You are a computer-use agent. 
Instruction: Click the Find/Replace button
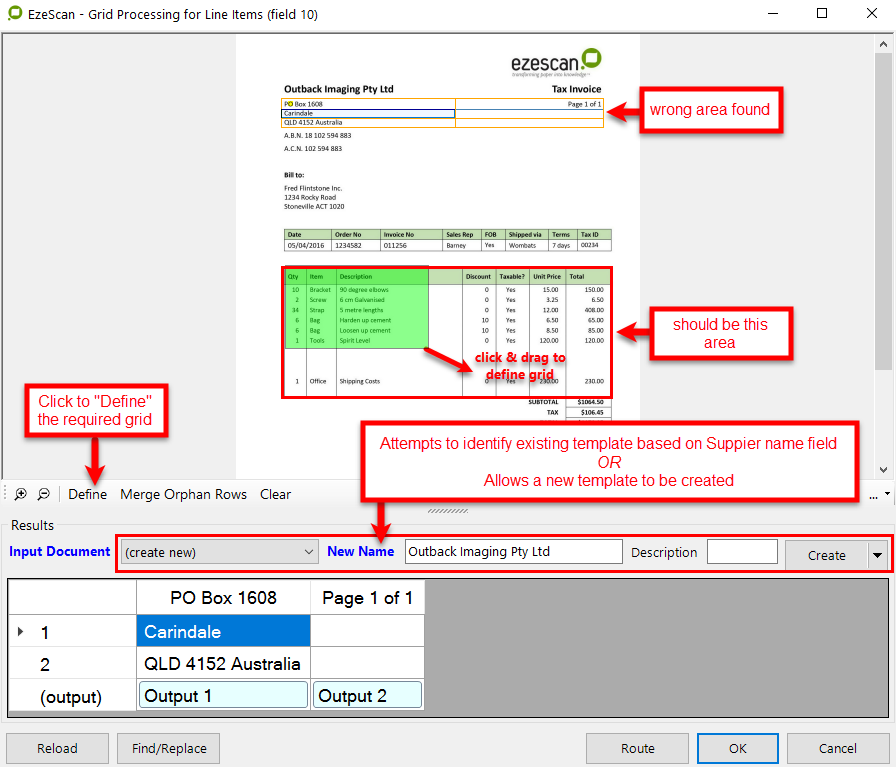168,748
